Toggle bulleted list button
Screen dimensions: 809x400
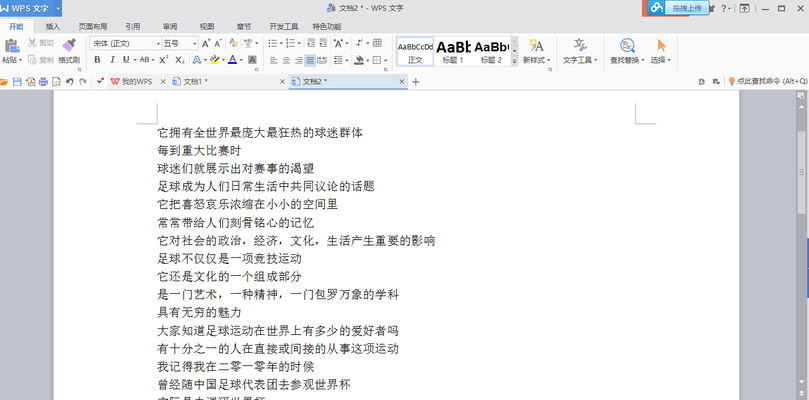click(x=272, y=43)
